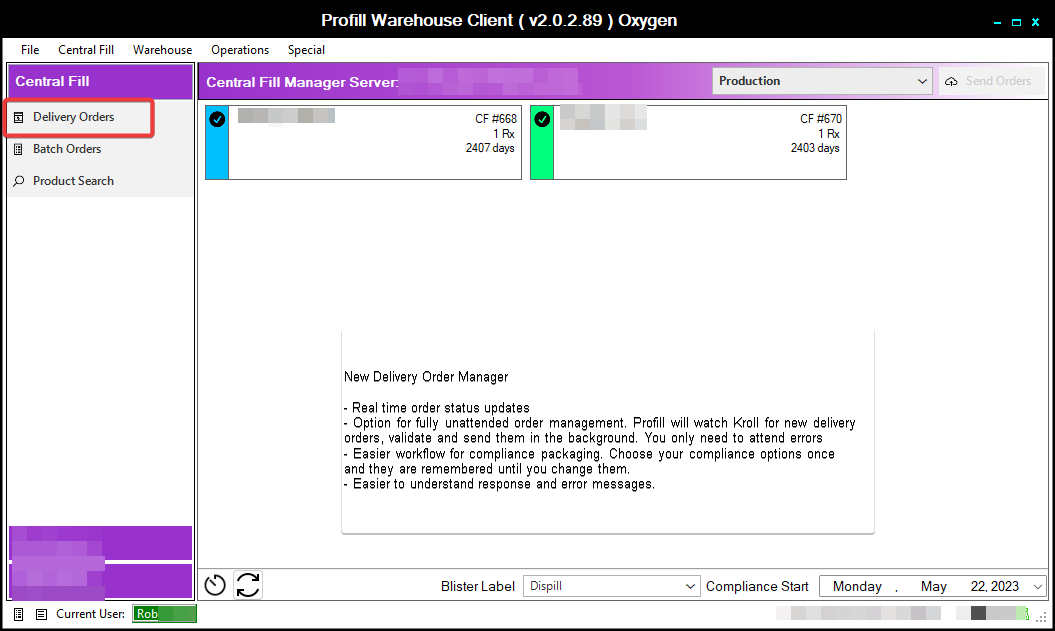Open Product Search in sidebar

coord(100,181)
